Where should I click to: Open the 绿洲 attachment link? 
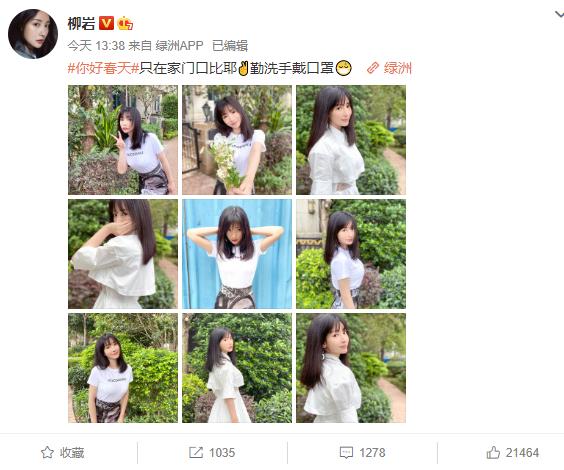397,68
